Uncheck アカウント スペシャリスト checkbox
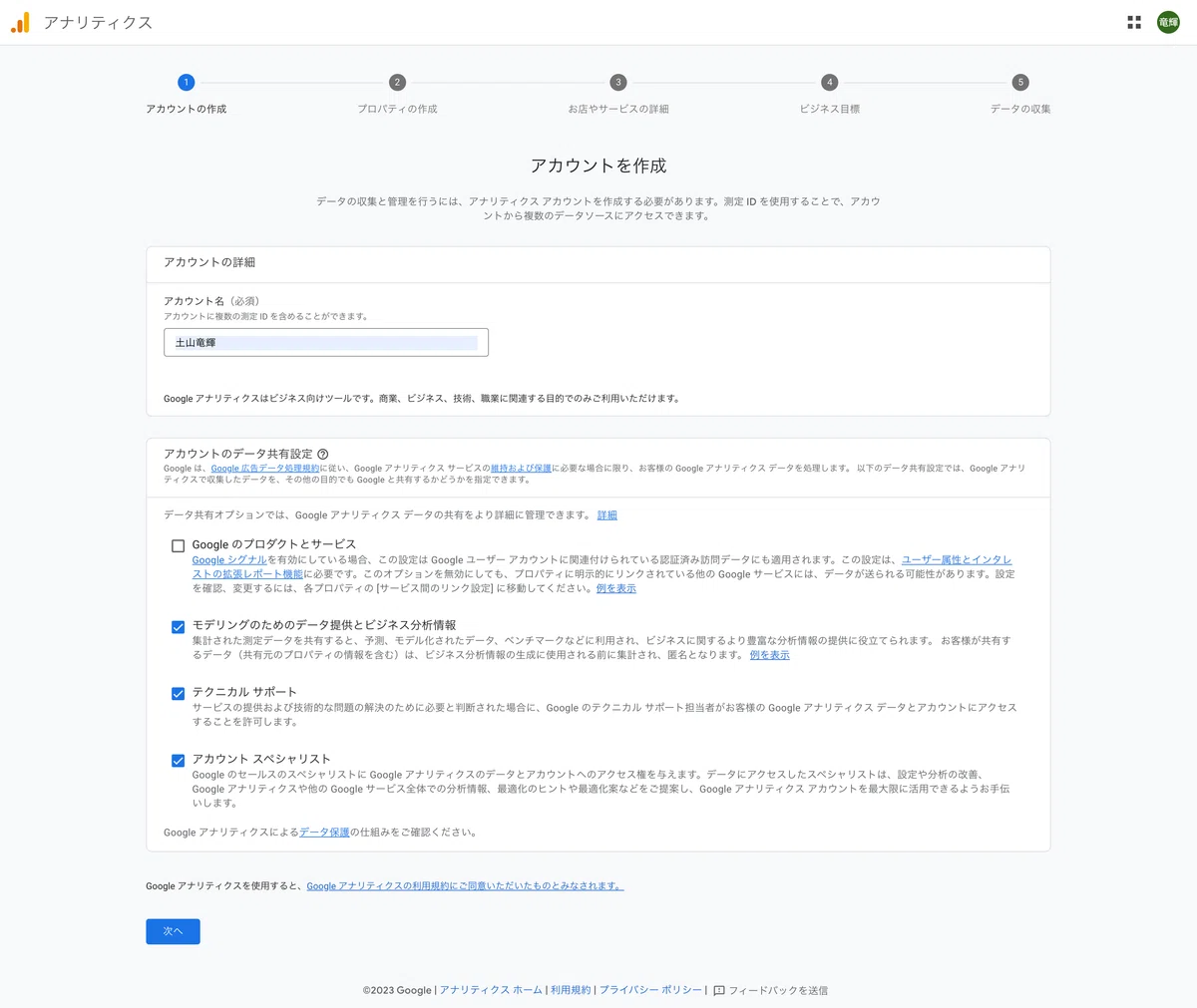 179,761
